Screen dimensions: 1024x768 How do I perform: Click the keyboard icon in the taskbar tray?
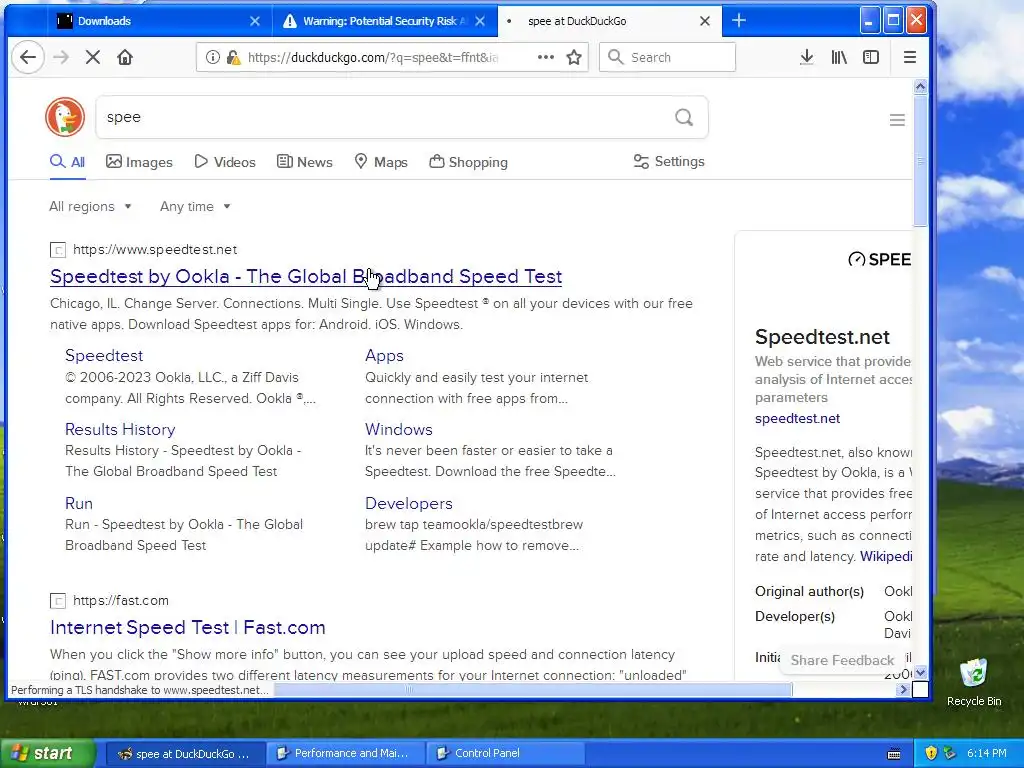click(x=894, y=754)
